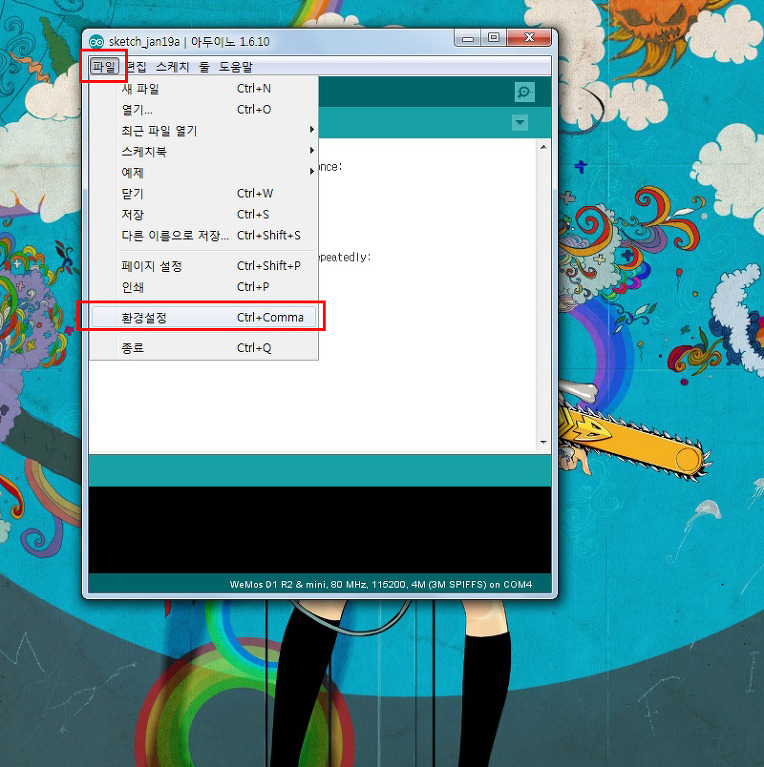Viewport: 764px width, 767px height.
Task: Expand the 최근 파일 열기 submenu arrow
Action: click(312, 130)
